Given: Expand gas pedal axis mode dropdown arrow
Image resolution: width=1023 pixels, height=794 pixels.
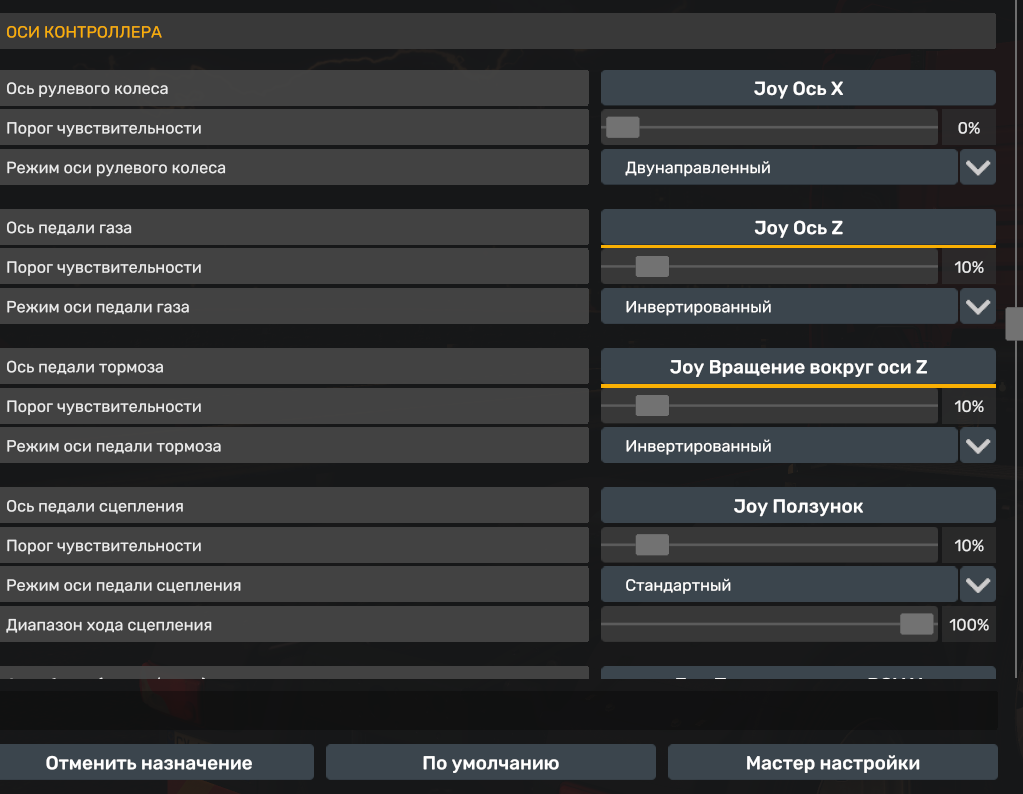Looking at the screenshot, I should [977, 307].
